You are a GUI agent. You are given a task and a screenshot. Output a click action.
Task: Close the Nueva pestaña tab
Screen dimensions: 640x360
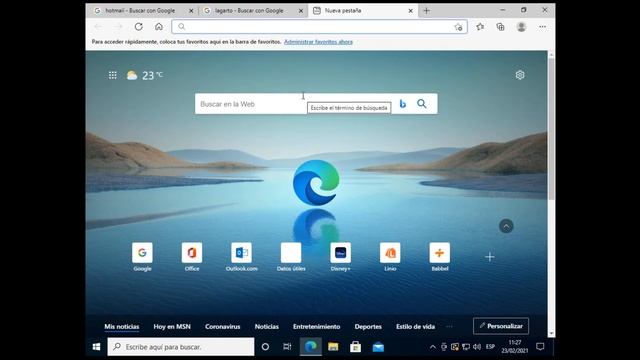pyautogui.click(x=411, y=11)
